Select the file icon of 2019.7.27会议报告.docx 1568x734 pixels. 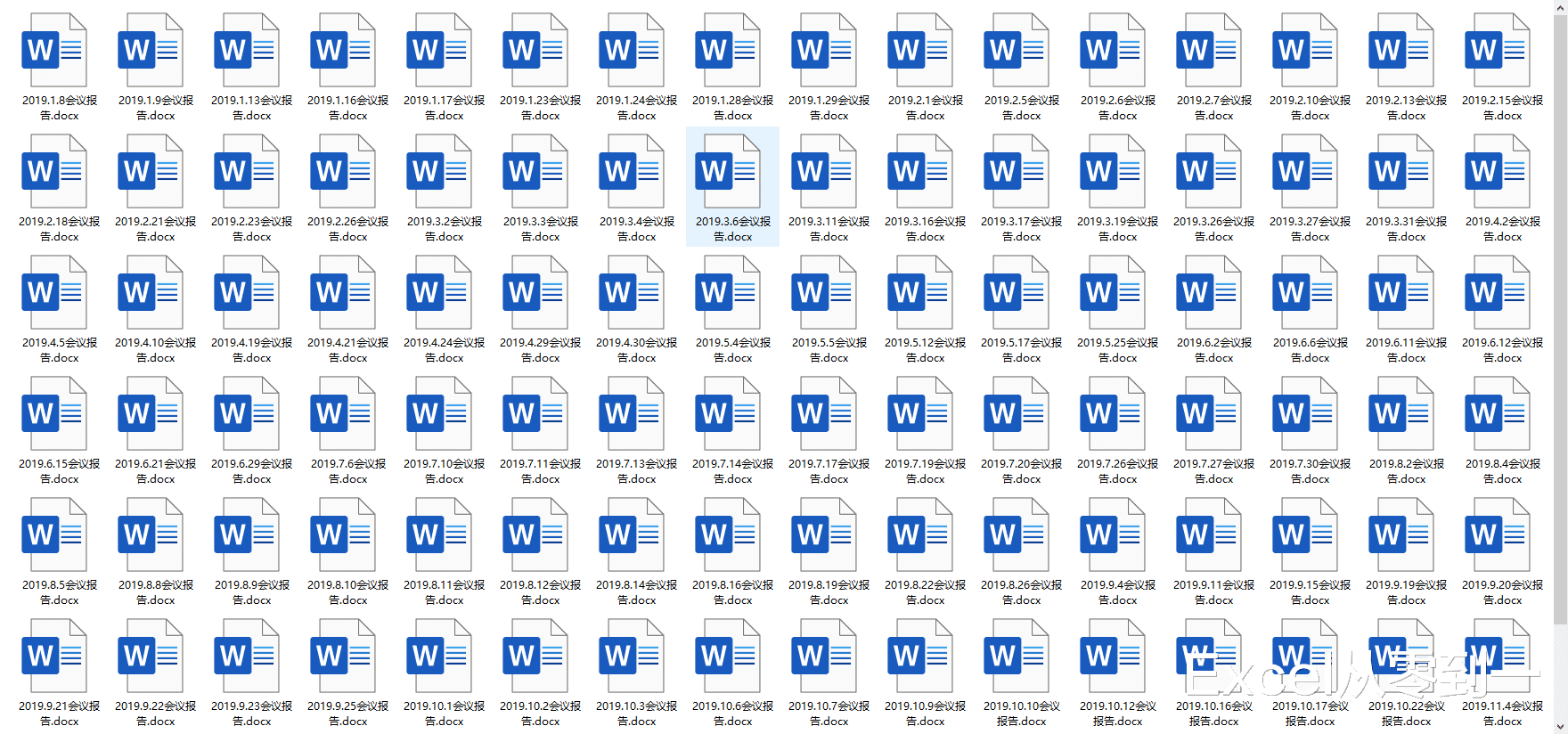click(1209, 413)
